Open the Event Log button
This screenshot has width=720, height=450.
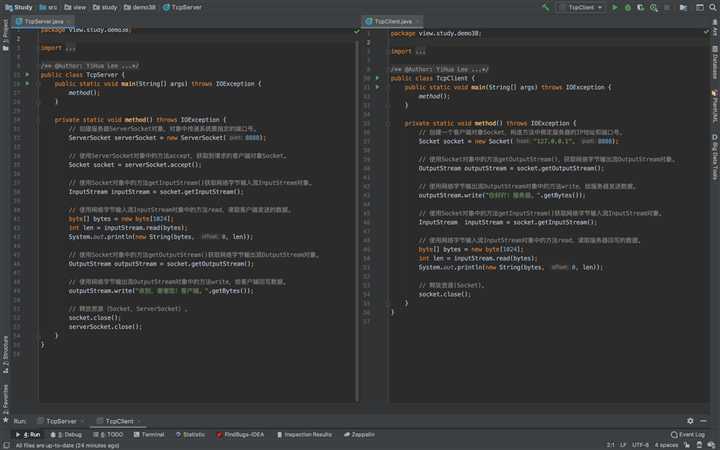tap(687, 434)
